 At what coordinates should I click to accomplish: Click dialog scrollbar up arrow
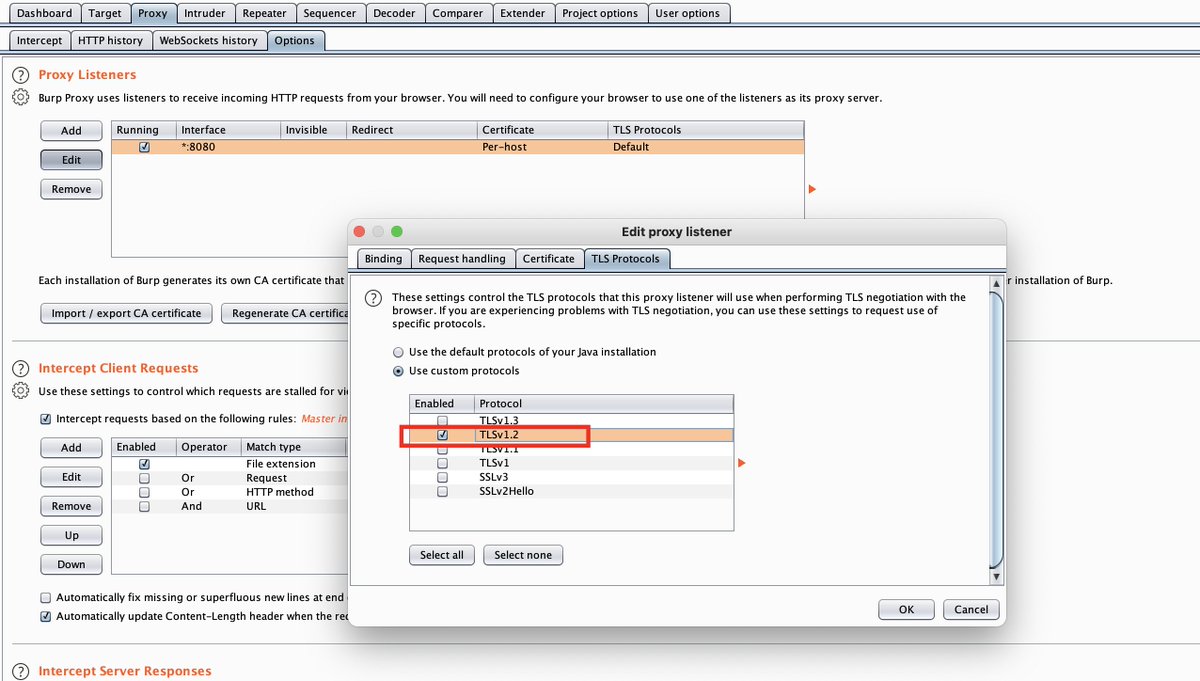coord(995,283)
